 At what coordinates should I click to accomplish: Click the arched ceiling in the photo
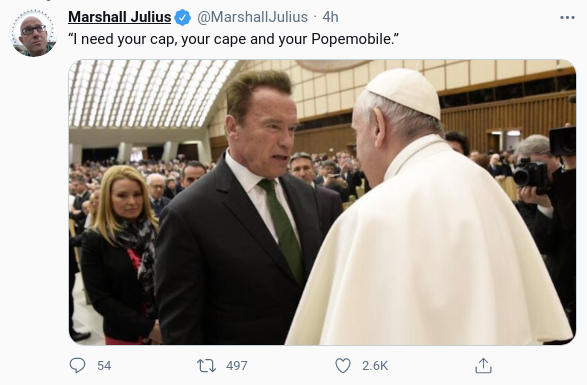click(x=150, y=94)
